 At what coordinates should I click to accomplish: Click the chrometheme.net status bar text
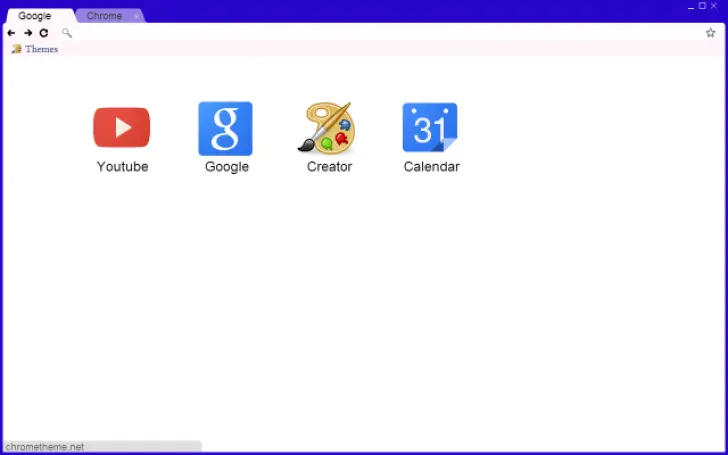click(x=45, y=447)
